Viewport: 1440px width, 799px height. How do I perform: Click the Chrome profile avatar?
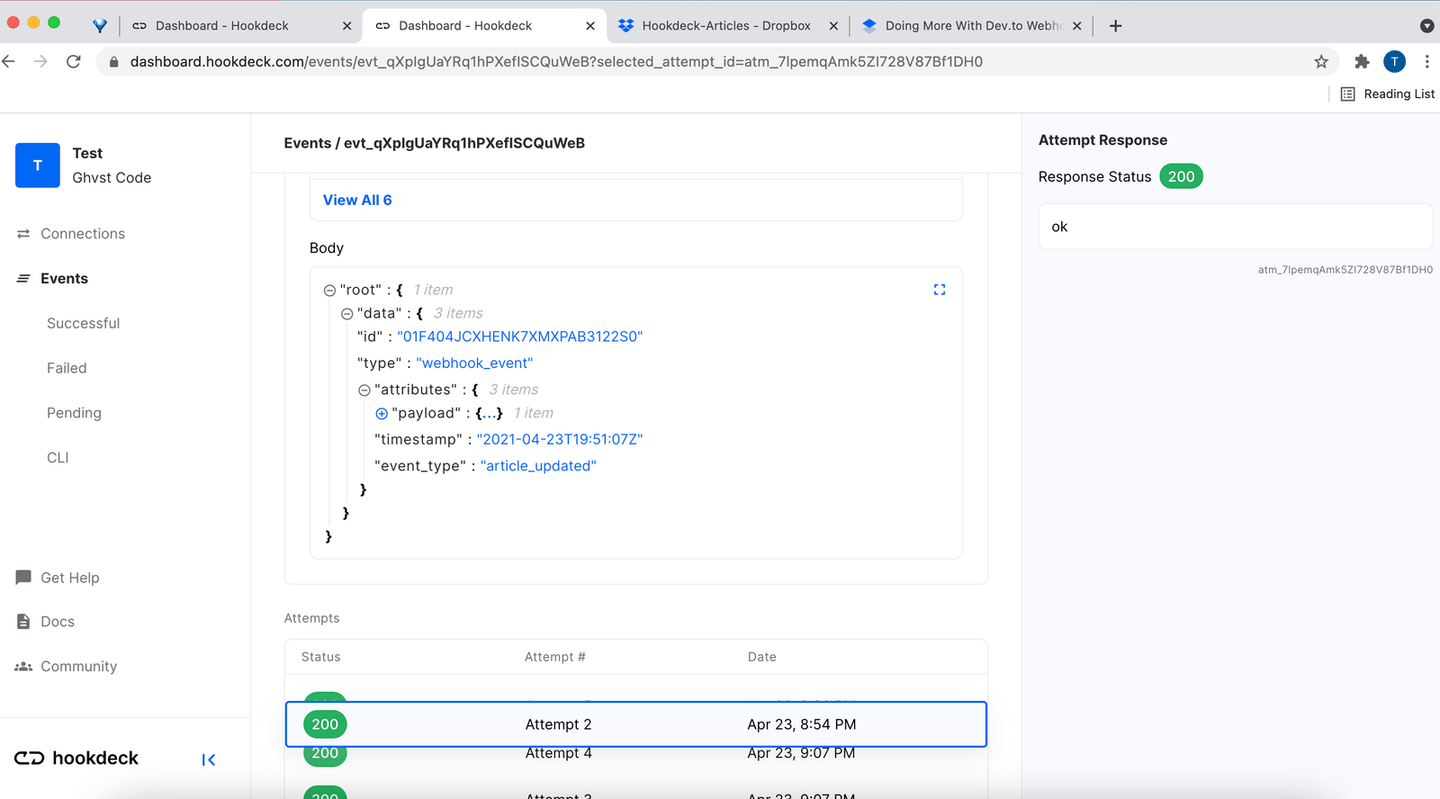click(1394, 61)
